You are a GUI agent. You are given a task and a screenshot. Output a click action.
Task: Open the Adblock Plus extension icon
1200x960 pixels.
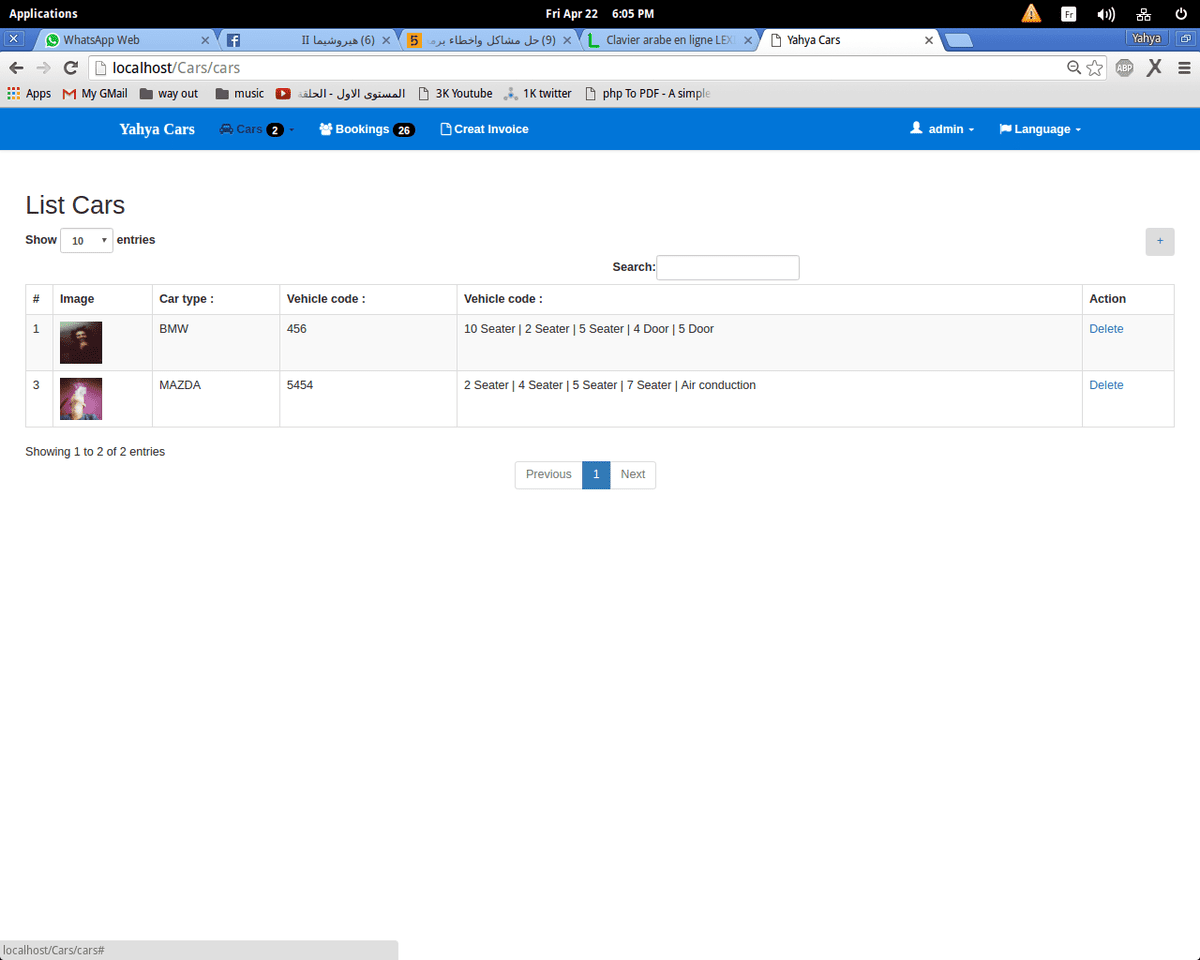pos(1124,68)
